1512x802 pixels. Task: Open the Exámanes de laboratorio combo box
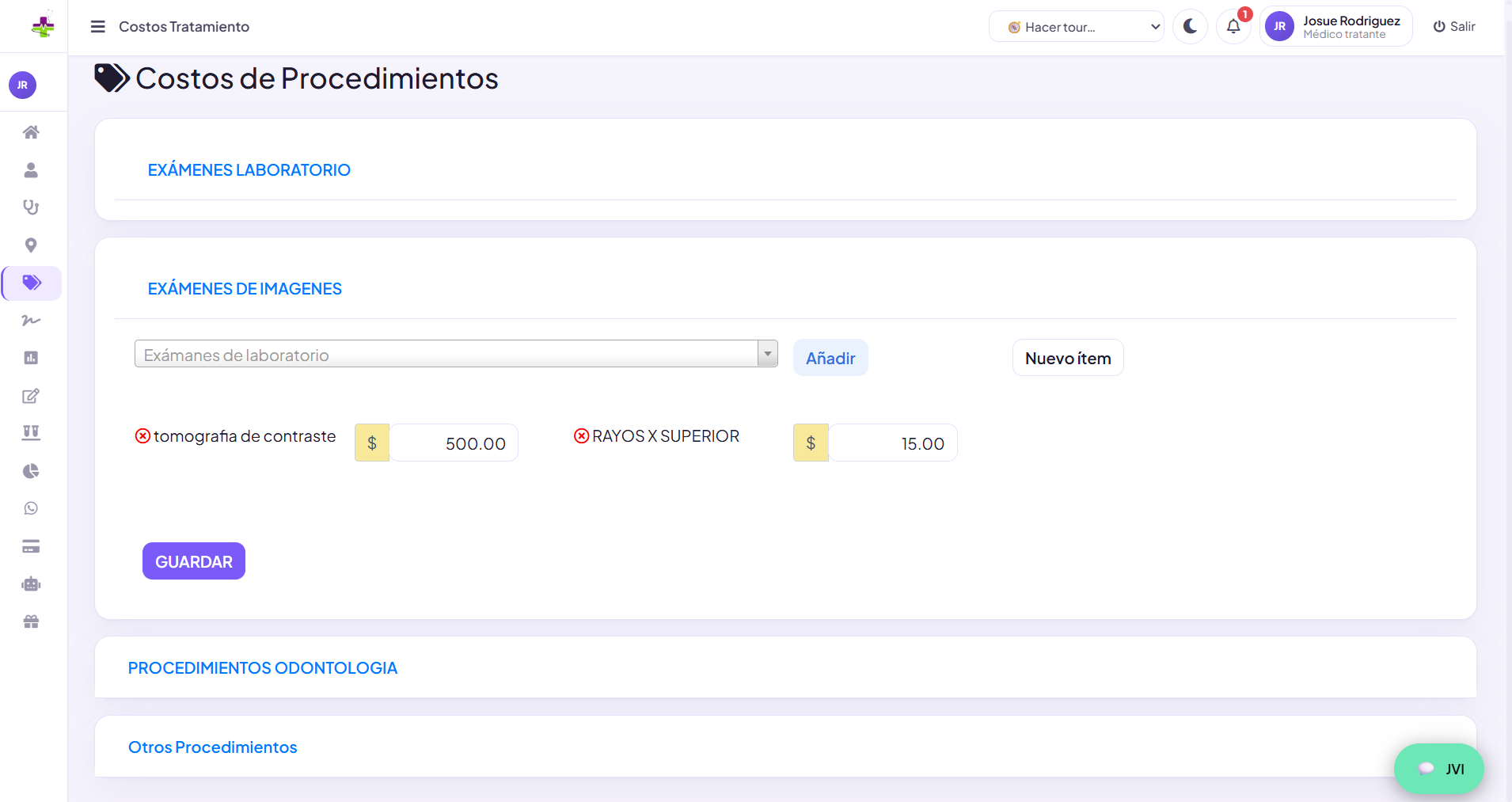tap(456, 354)
